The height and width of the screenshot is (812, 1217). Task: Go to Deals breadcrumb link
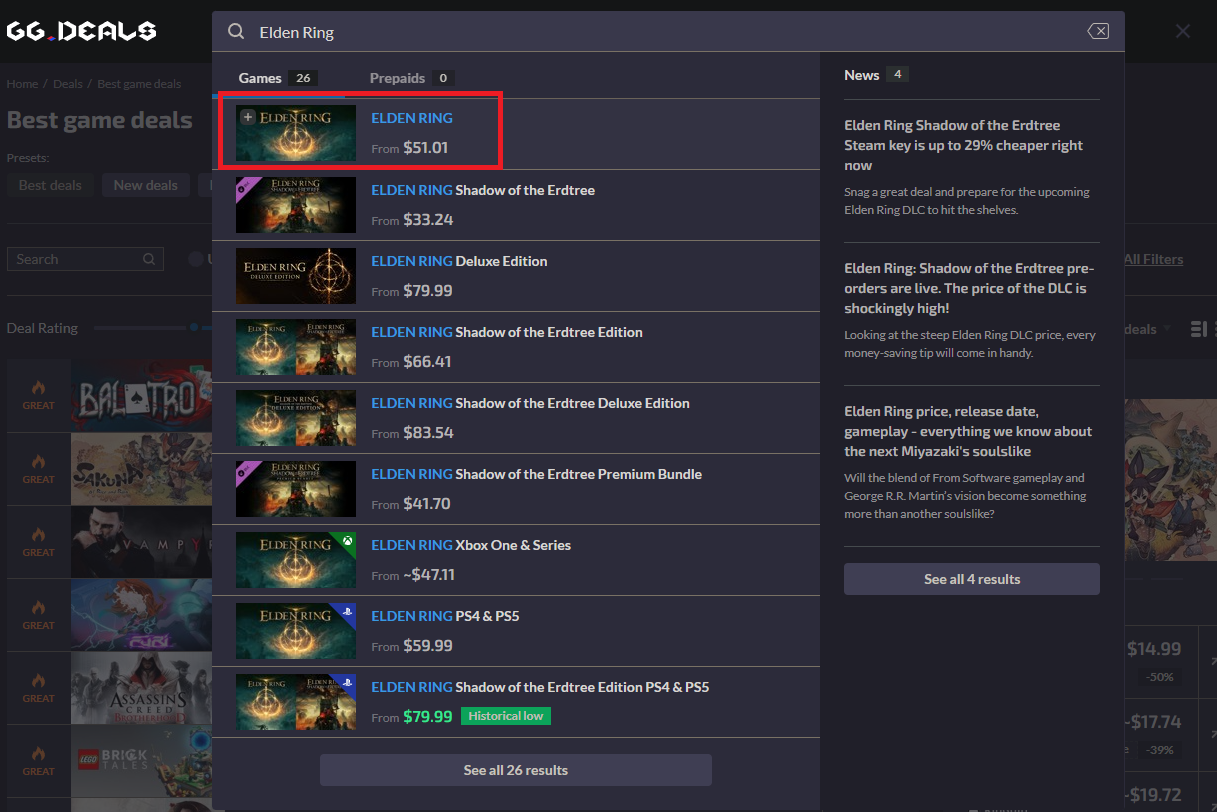click(x=68, y=84)
